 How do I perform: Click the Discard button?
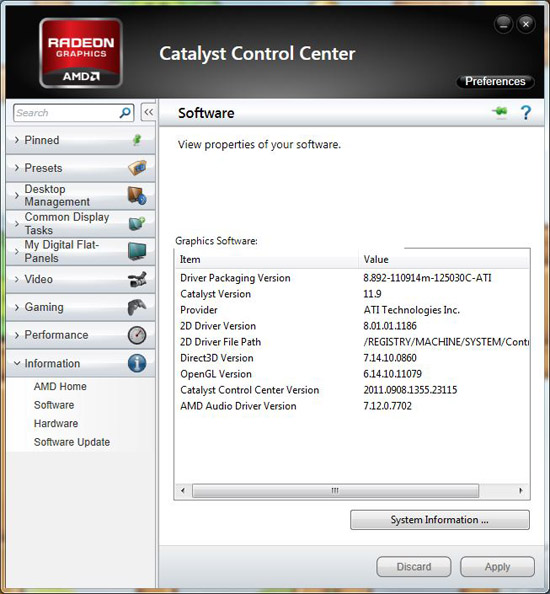tap(414, 567)
